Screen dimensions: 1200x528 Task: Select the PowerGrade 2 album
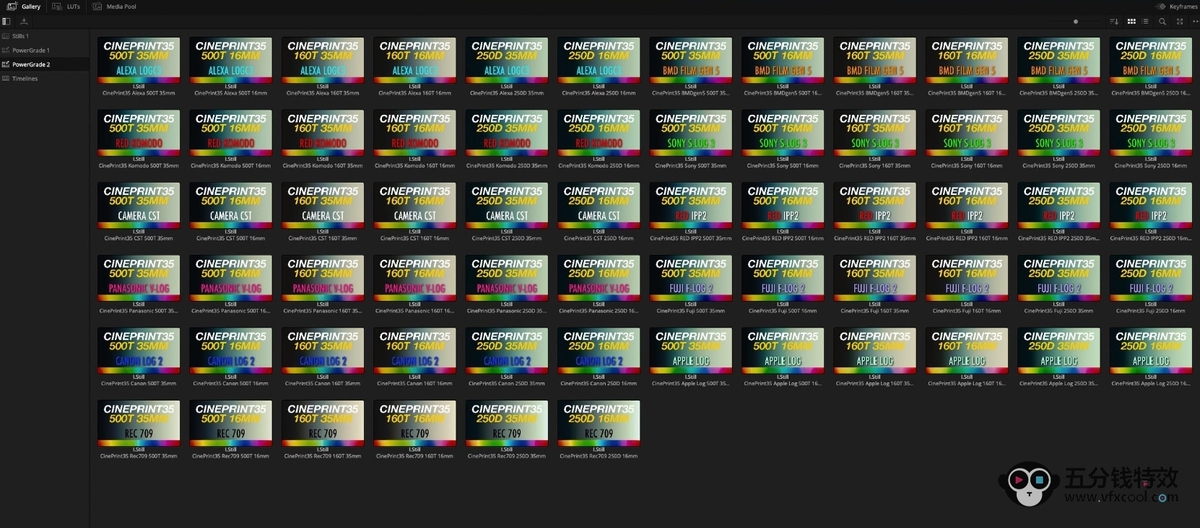point(45,64)
